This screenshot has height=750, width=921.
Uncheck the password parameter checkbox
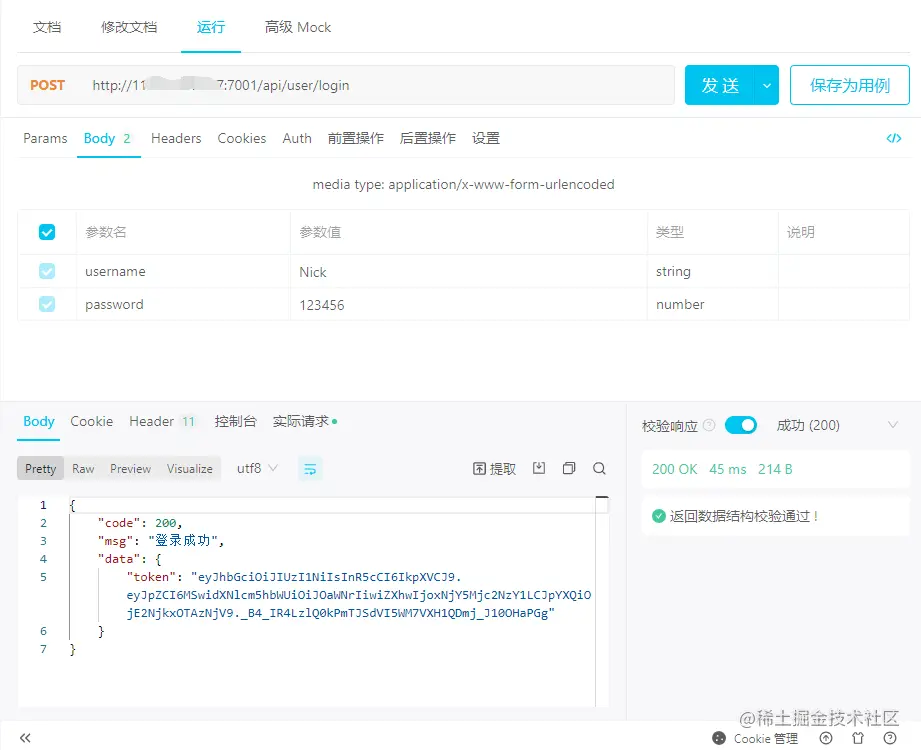[47, 304]
